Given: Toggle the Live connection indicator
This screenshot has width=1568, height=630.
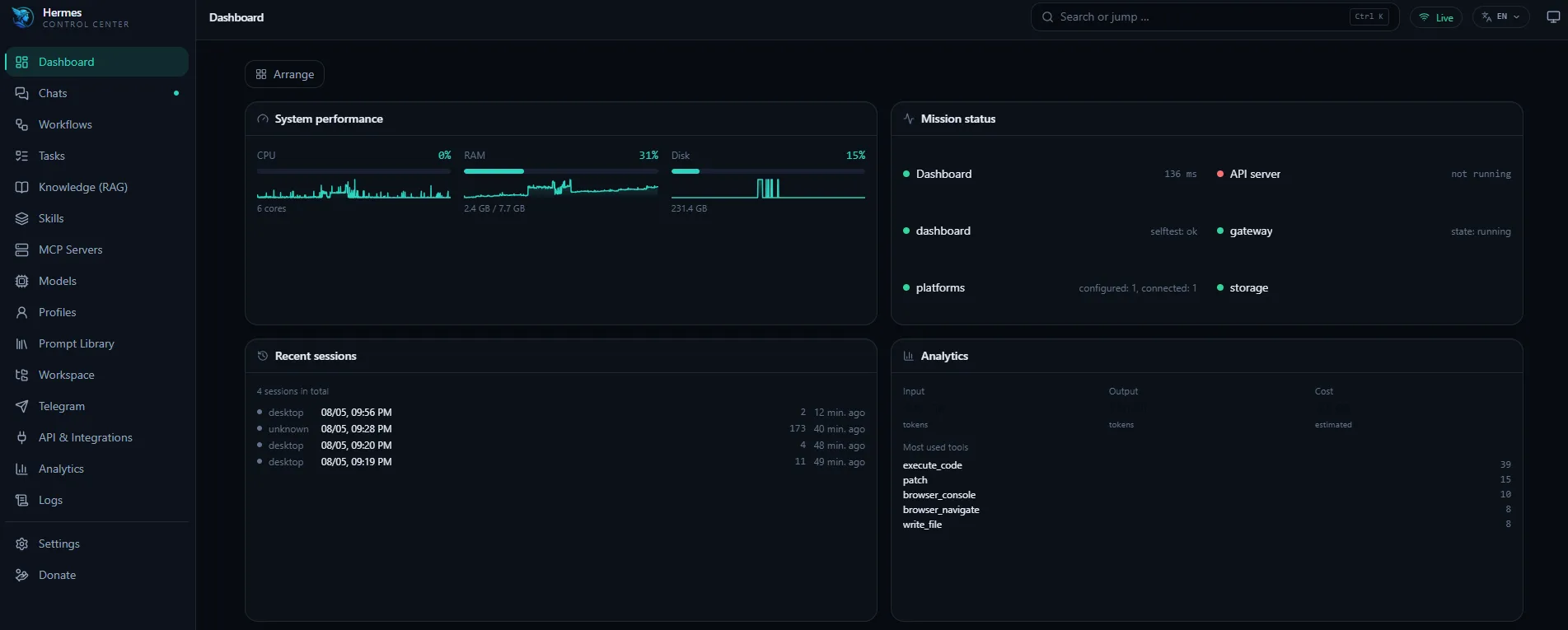Looking at the screenshot, I should coord(1436,17).
